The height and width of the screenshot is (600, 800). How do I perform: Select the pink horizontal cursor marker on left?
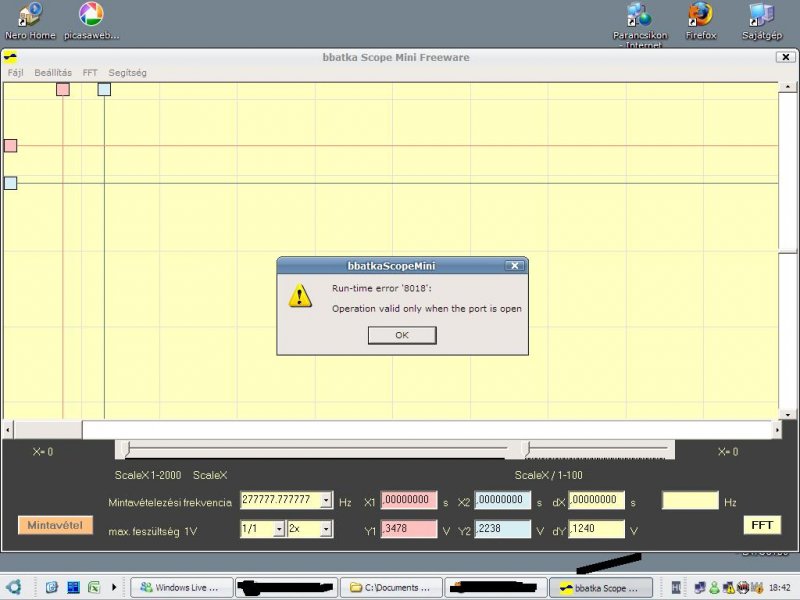(x=11, y=146)
